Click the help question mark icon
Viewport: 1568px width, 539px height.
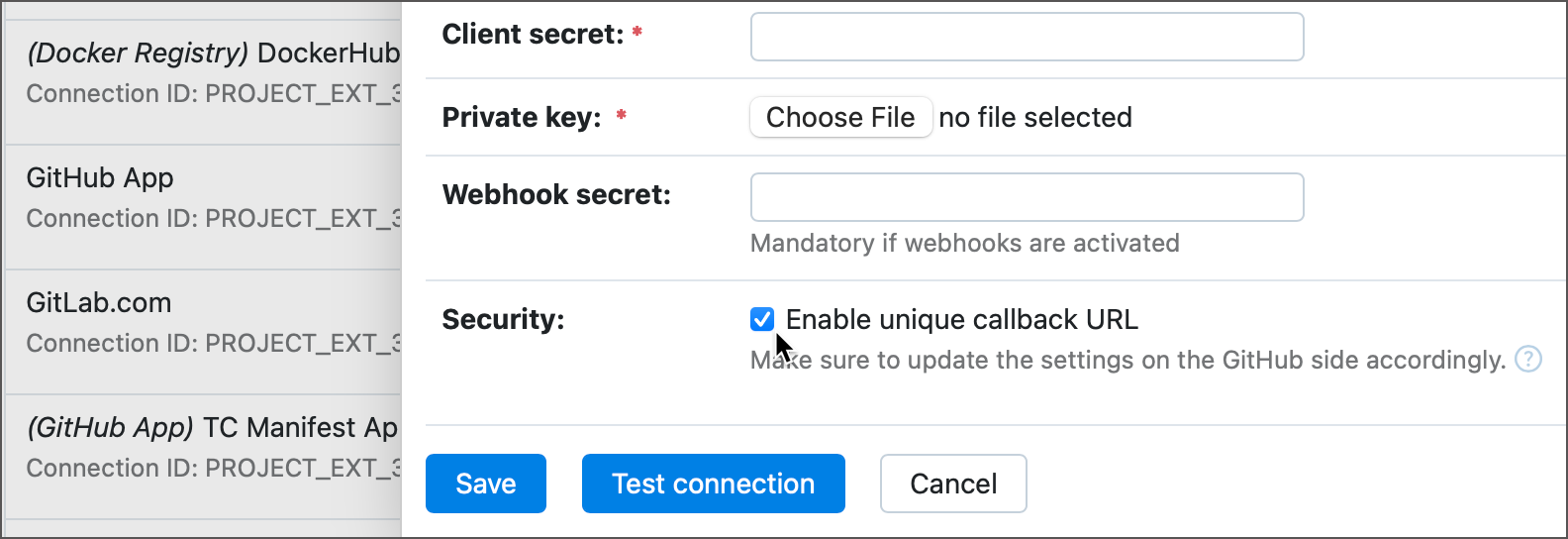click(1528, 359)
